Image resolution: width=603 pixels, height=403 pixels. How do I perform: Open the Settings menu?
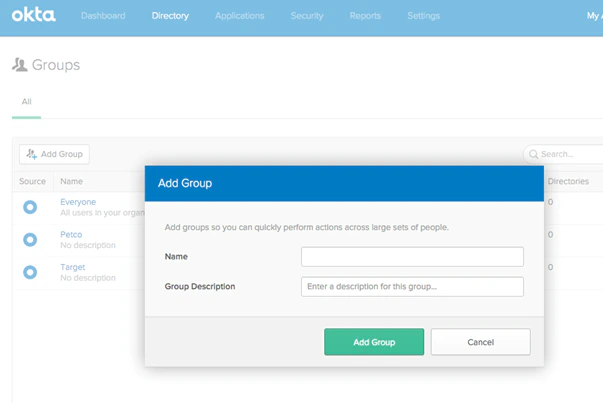click(424, 16)
